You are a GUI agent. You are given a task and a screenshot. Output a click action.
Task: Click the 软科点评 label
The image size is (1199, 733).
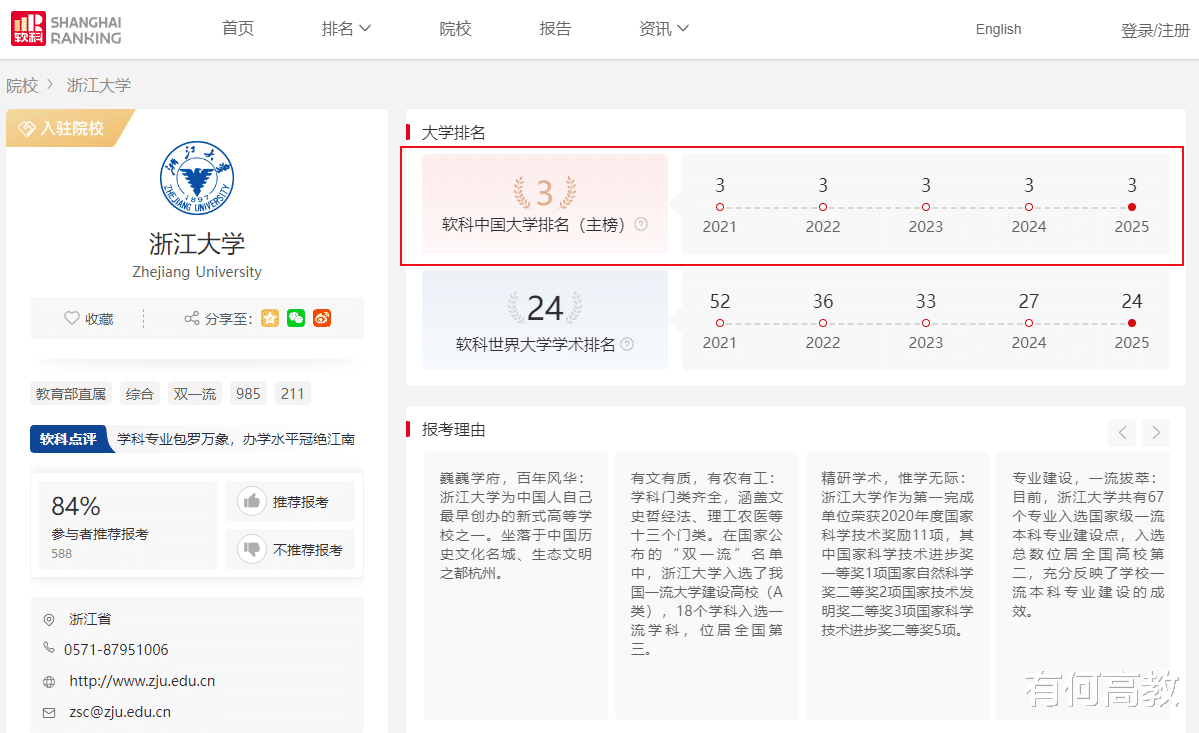[x=69, y=439]
